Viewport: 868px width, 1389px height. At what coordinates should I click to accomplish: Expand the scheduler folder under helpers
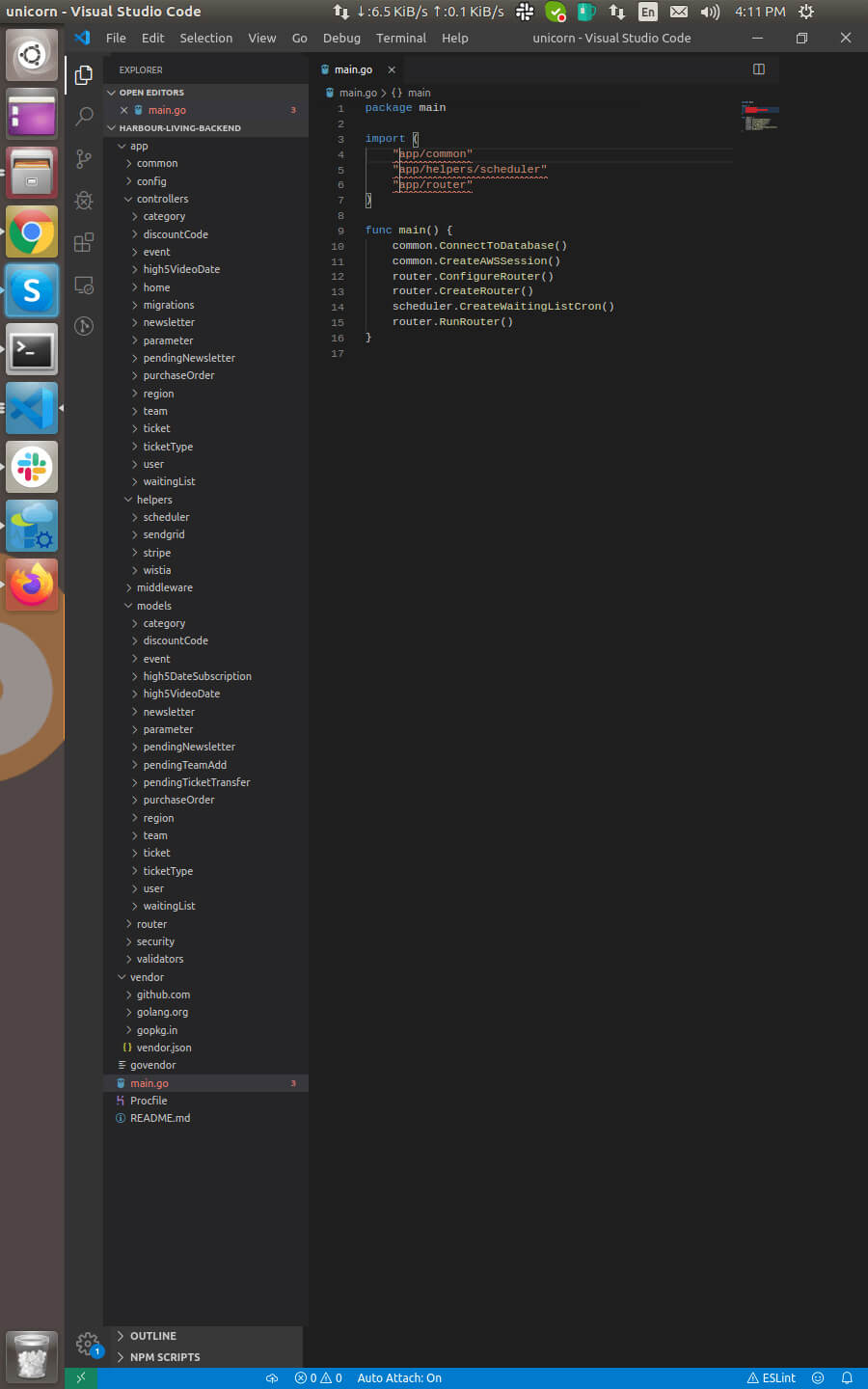(166, 517)
